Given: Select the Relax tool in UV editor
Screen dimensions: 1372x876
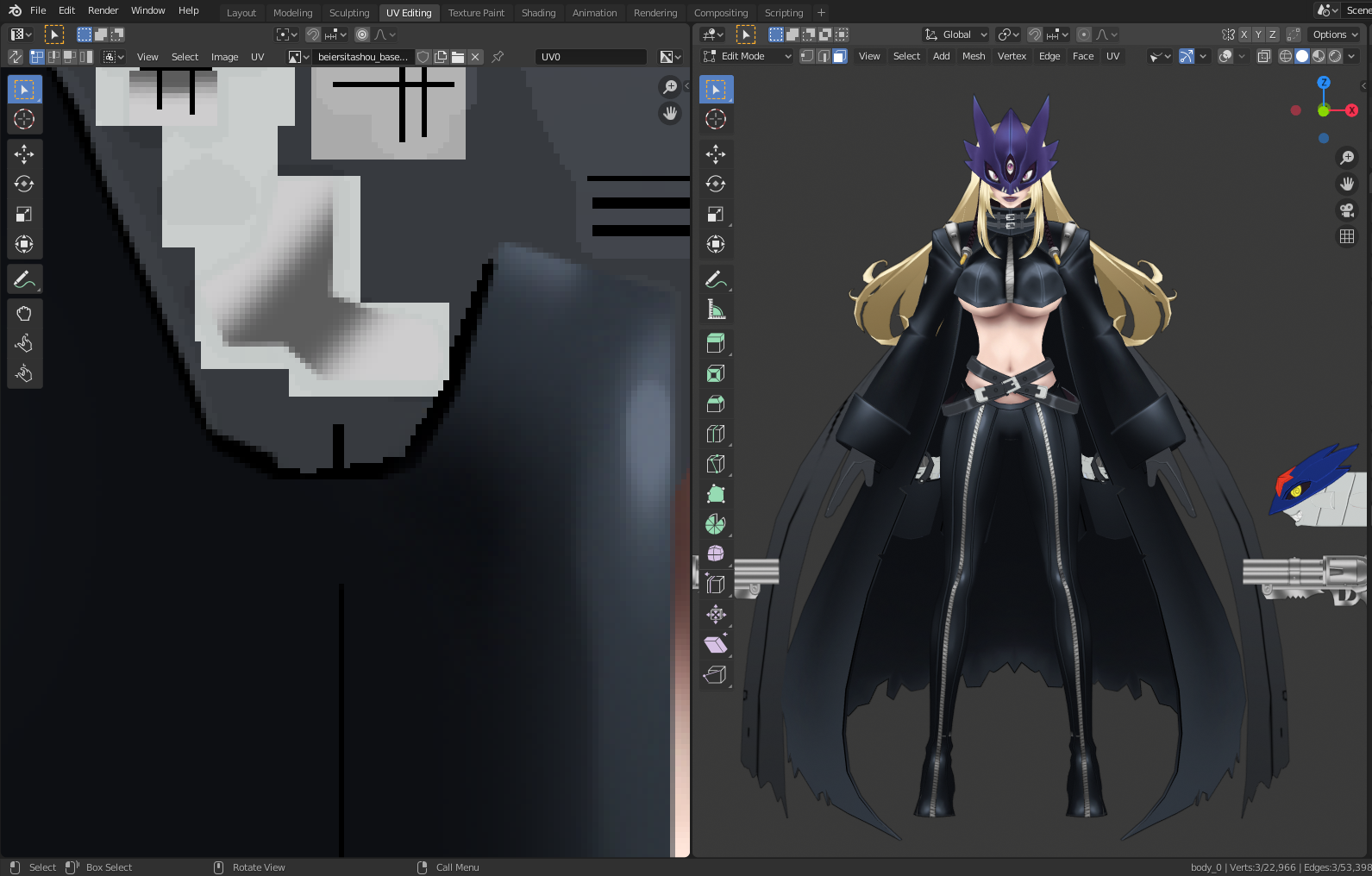Looking at the screenshot, I should pos(24,344).
